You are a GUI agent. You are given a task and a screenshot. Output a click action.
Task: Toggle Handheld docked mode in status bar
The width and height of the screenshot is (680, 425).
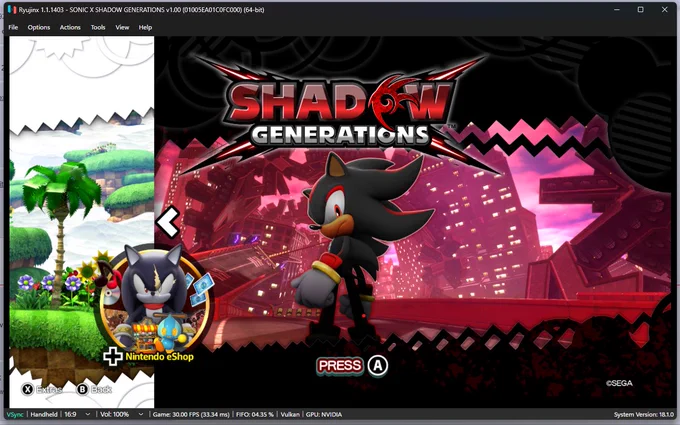click(x=44, y=415)
